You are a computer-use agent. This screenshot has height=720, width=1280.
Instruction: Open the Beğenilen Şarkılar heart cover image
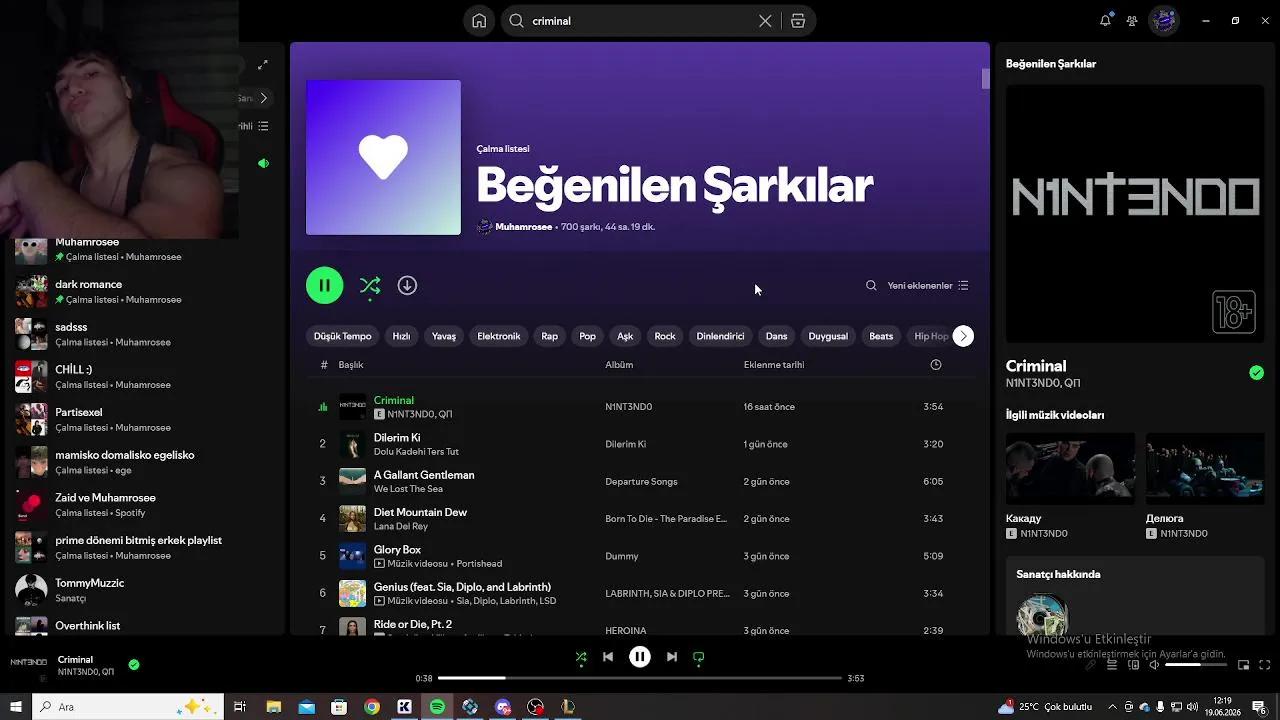[383, 157]
